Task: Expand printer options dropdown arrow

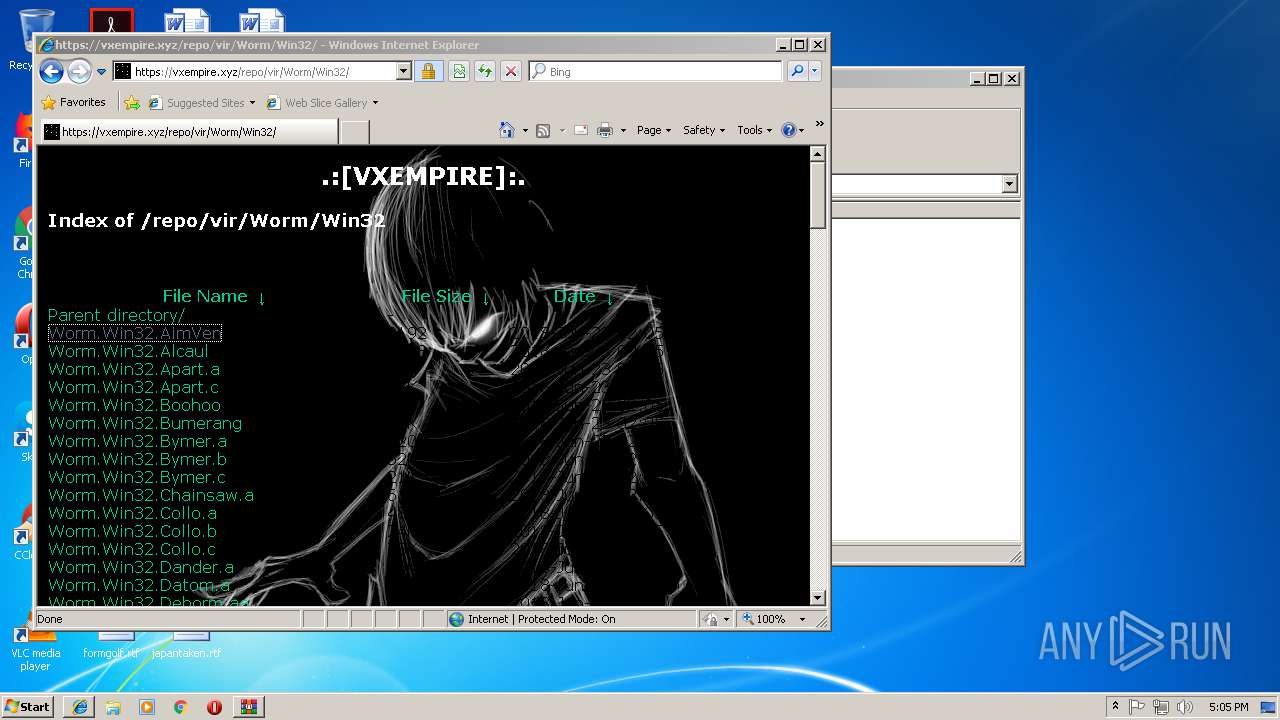Action: (623, 130)
